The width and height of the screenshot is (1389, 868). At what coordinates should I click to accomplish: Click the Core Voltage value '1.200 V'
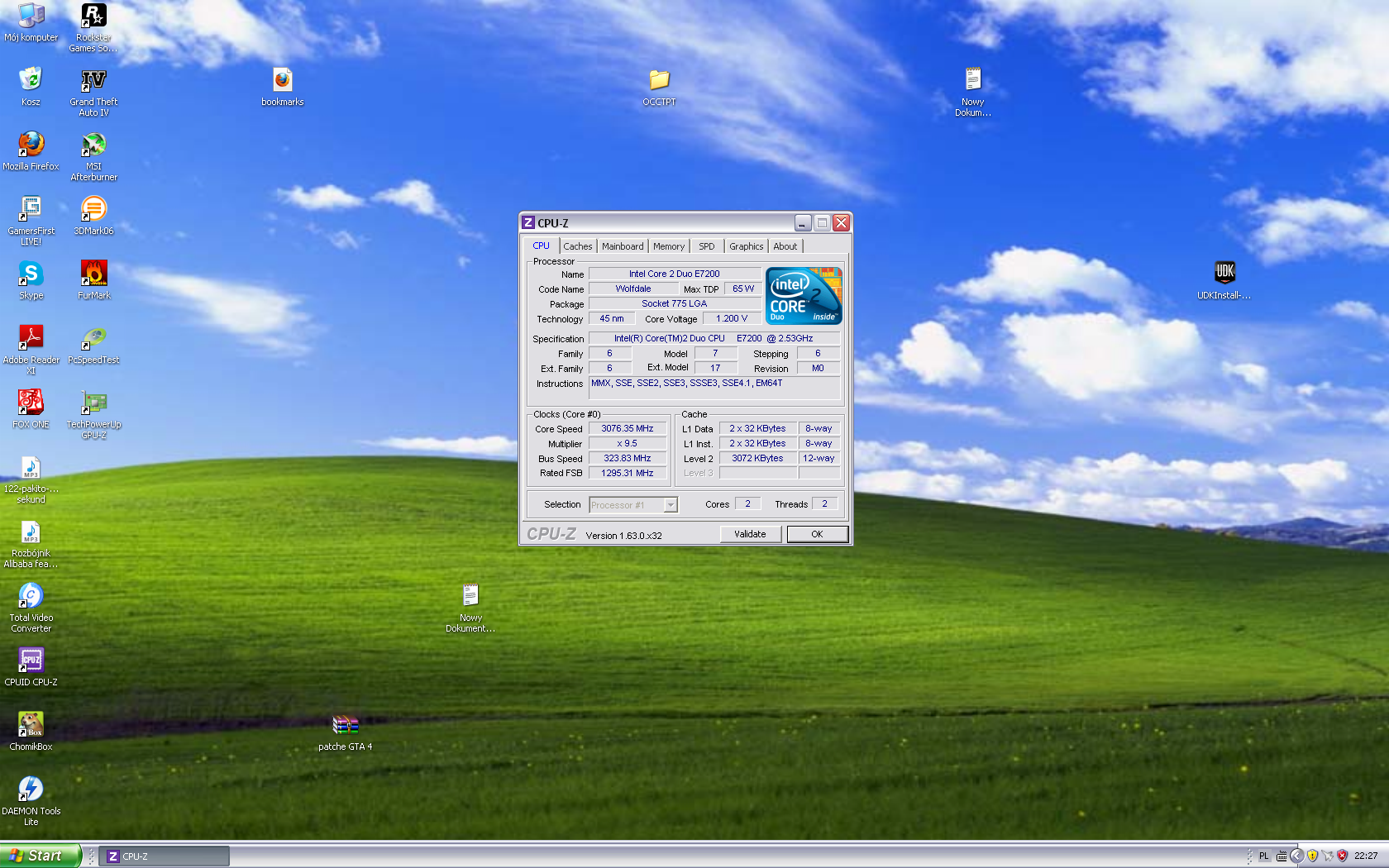tap(732, 318)
